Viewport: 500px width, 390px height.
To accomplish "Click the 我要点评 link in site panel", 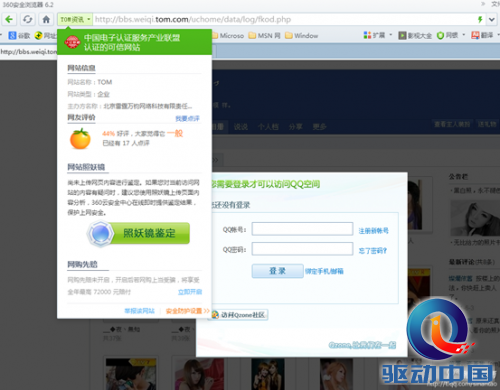I will click(x=187, y=118).
